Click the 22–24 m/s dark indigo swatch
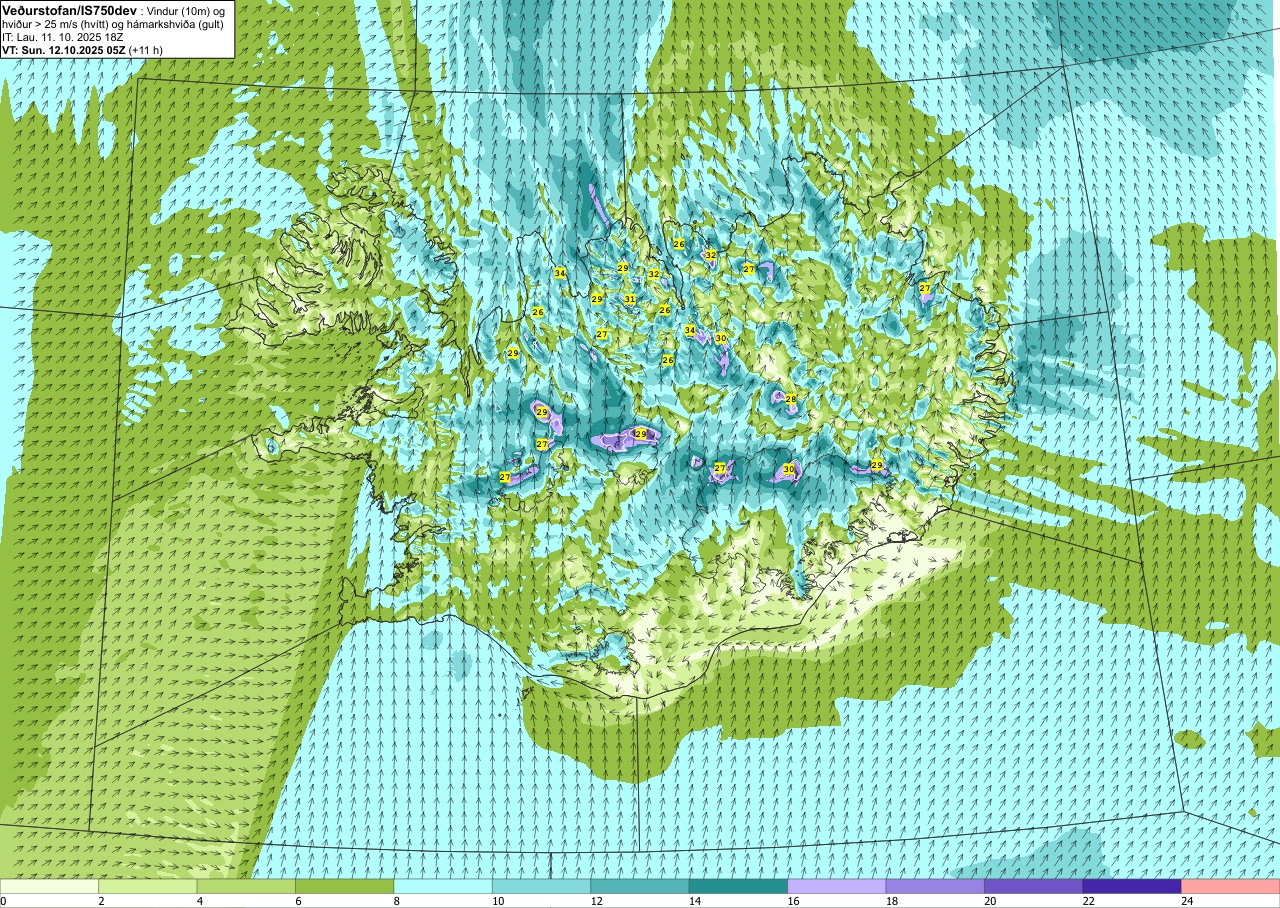Image resolution: width=1280 pixels, height=908 pixels. 1132,887
